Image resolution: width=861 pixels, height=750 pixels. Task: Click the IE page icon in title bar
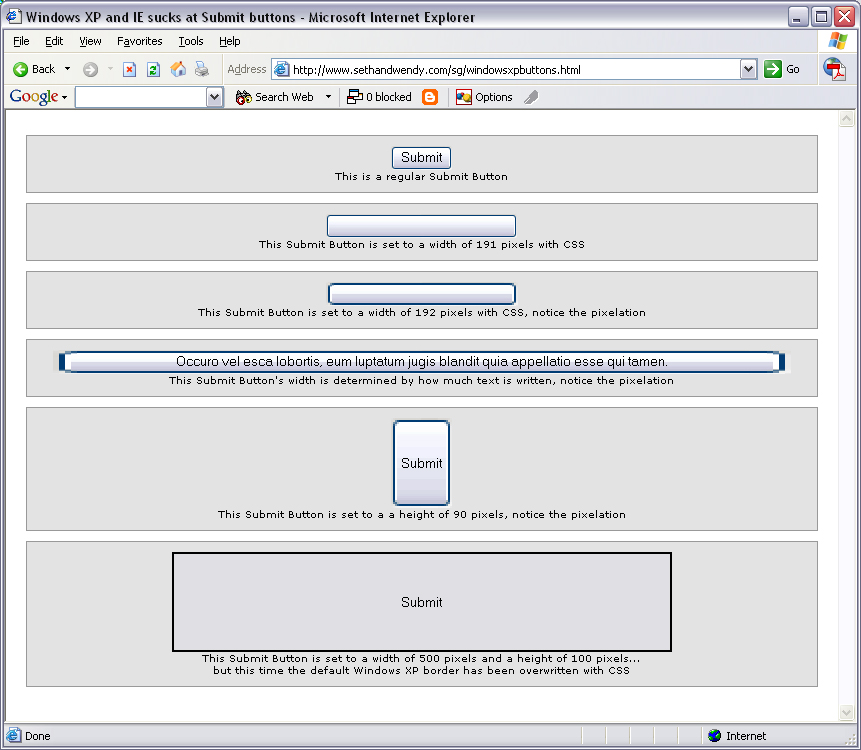14,16
